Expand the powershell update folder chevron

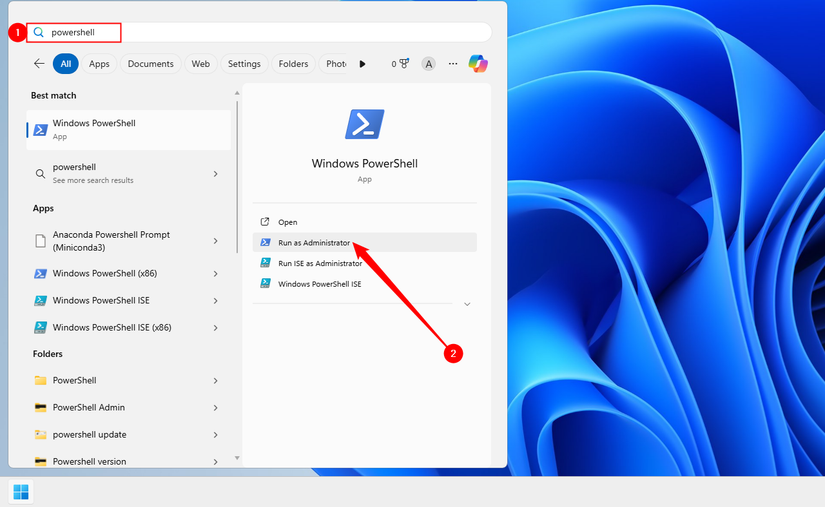[x=216, y=434]
